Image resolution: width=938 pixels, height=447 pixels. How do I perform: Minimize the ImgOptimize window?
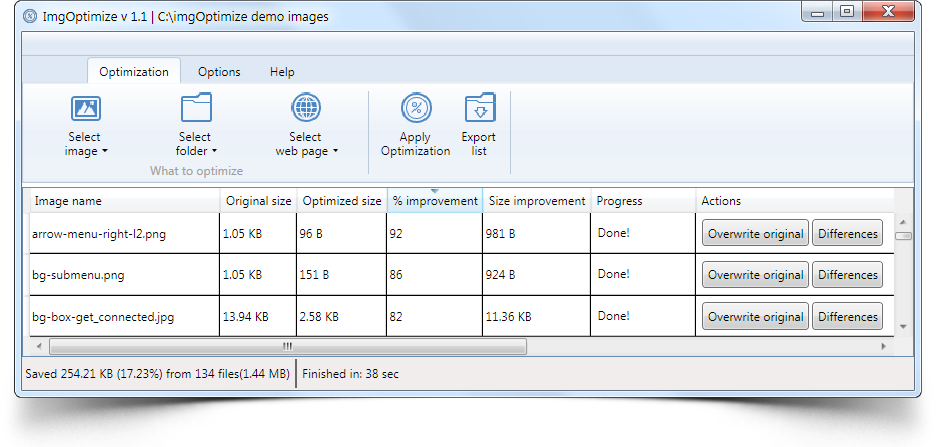tap(818, 11)
